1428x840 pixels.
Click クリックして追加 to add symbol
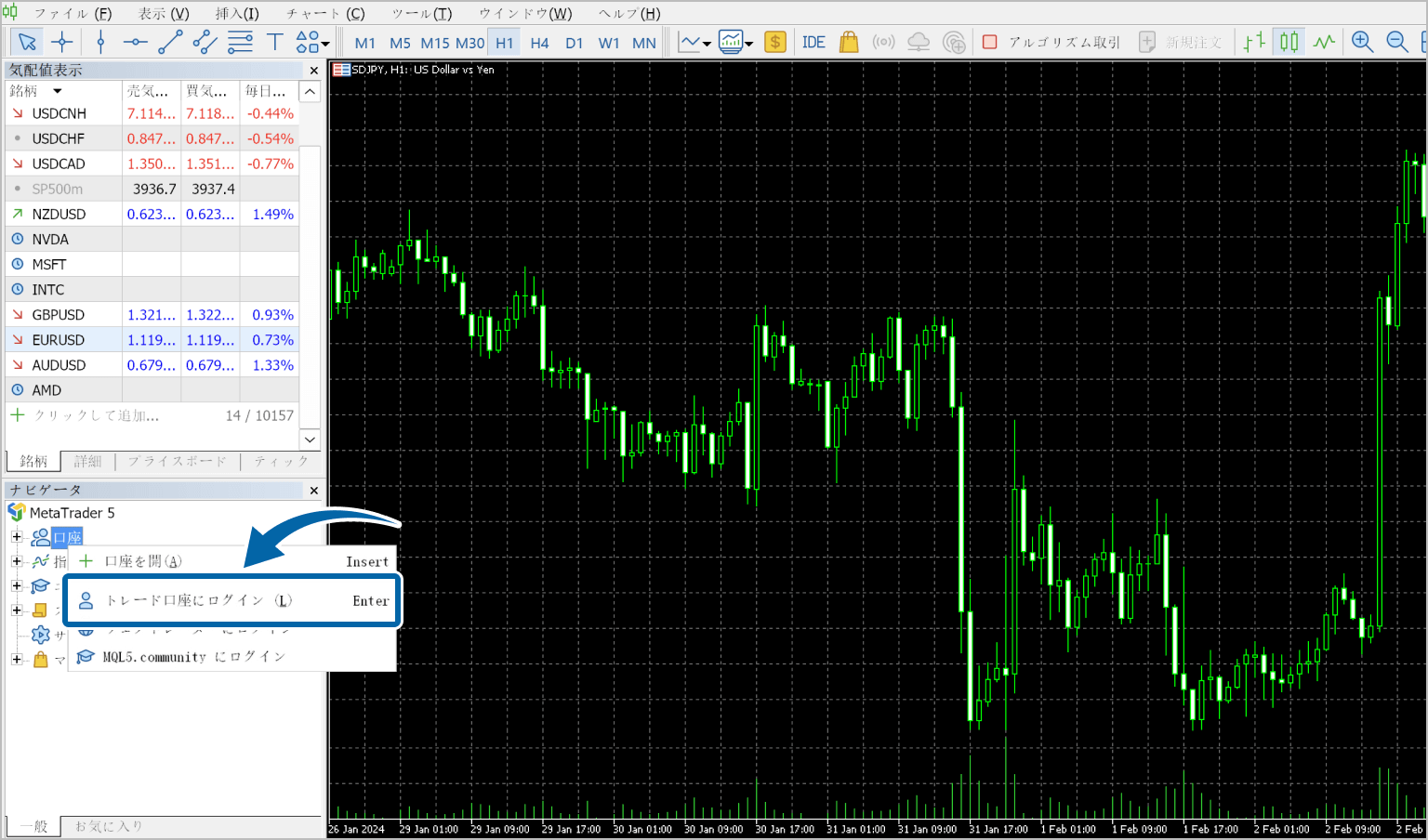click(x=97, y=415)
